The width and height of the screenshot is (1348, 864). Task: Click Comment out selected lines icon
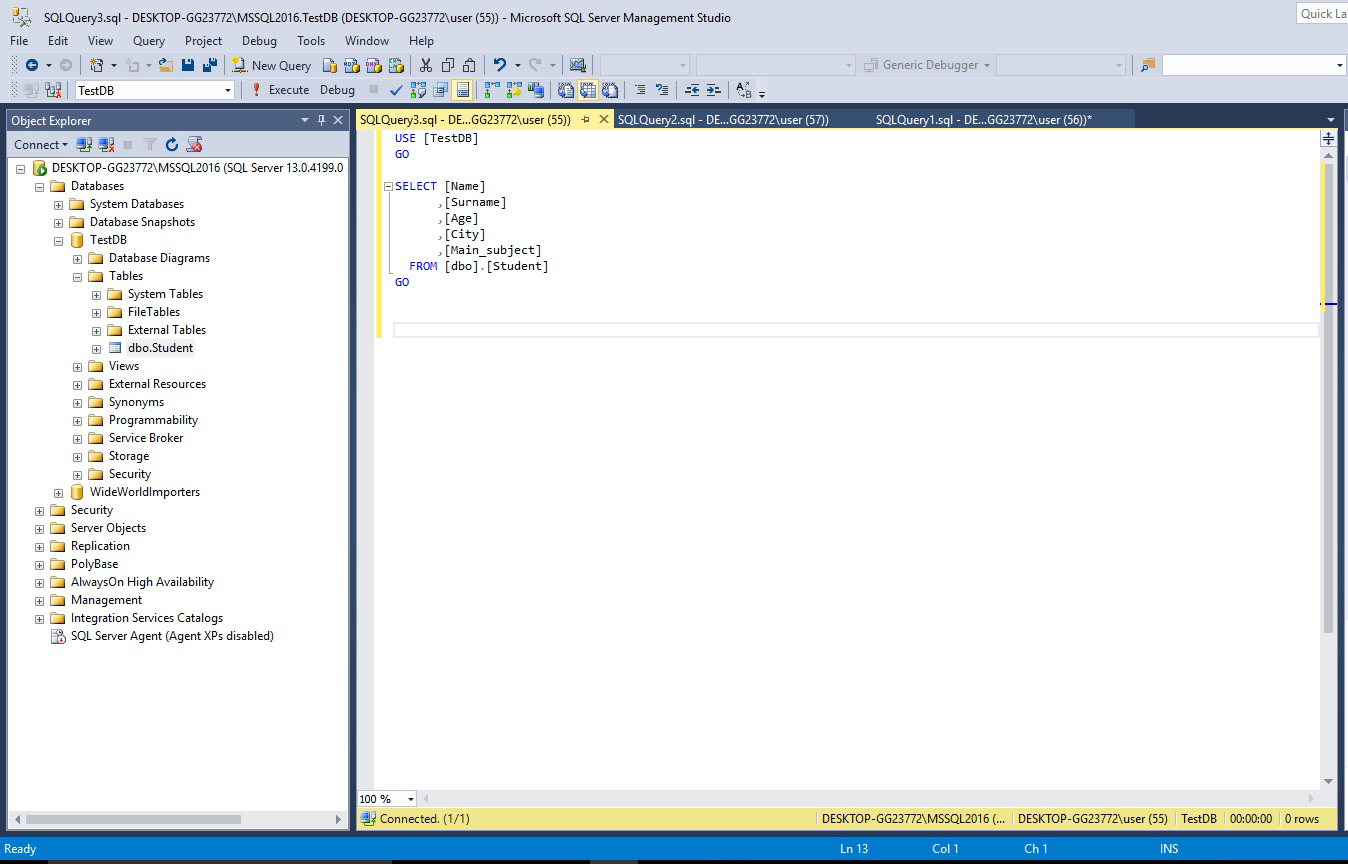click(640, 90)
